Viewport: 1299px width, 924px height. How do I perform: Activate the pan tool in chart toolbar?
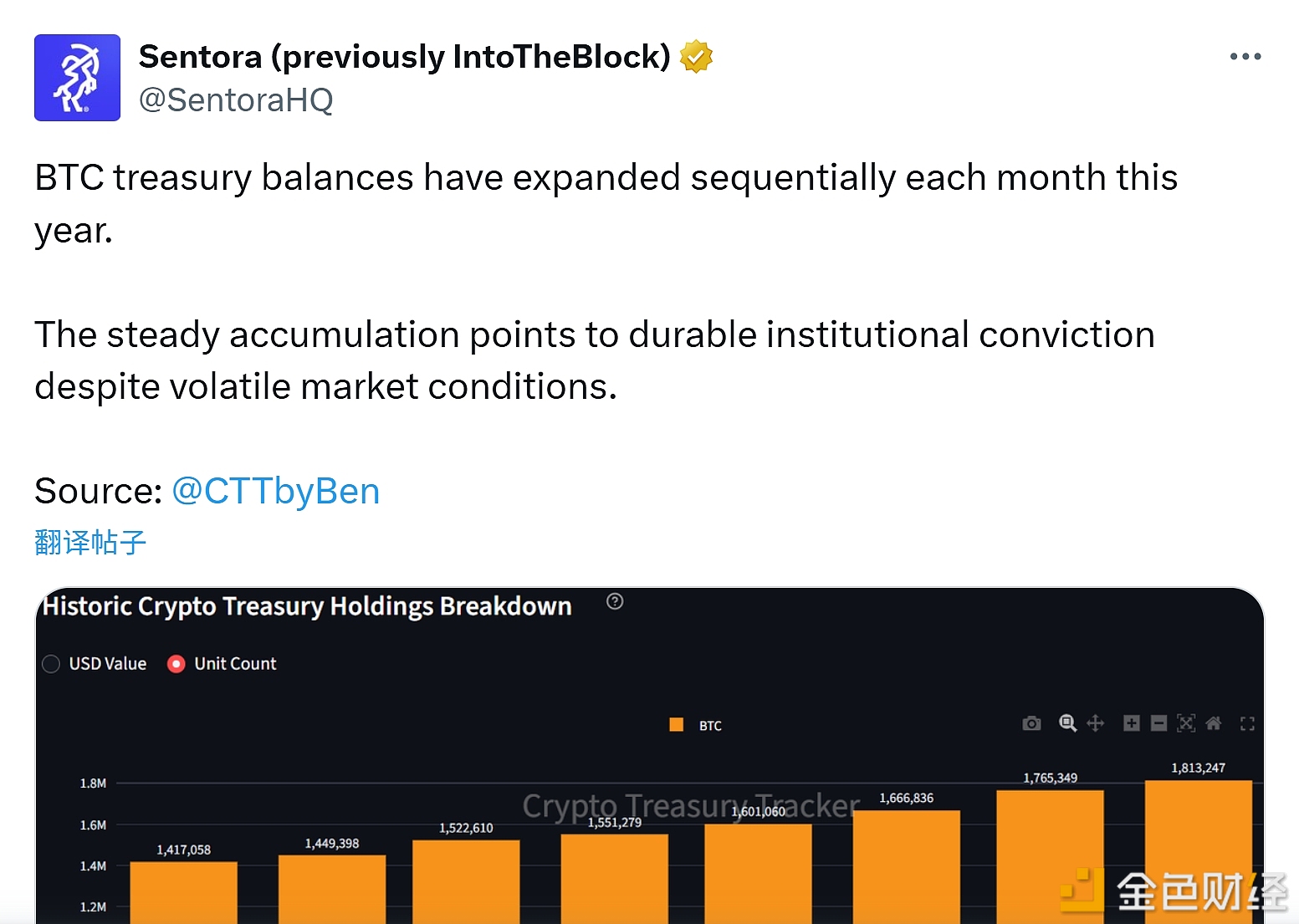coord(1096,723)
